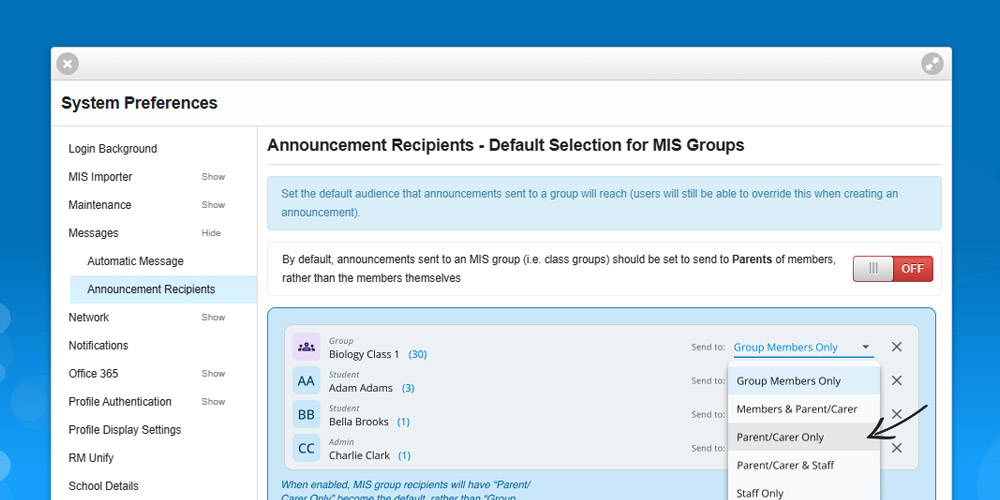Click the Biology Class 1 group icon
Viewport: 1000px width, 500px height.
(306, 347)
